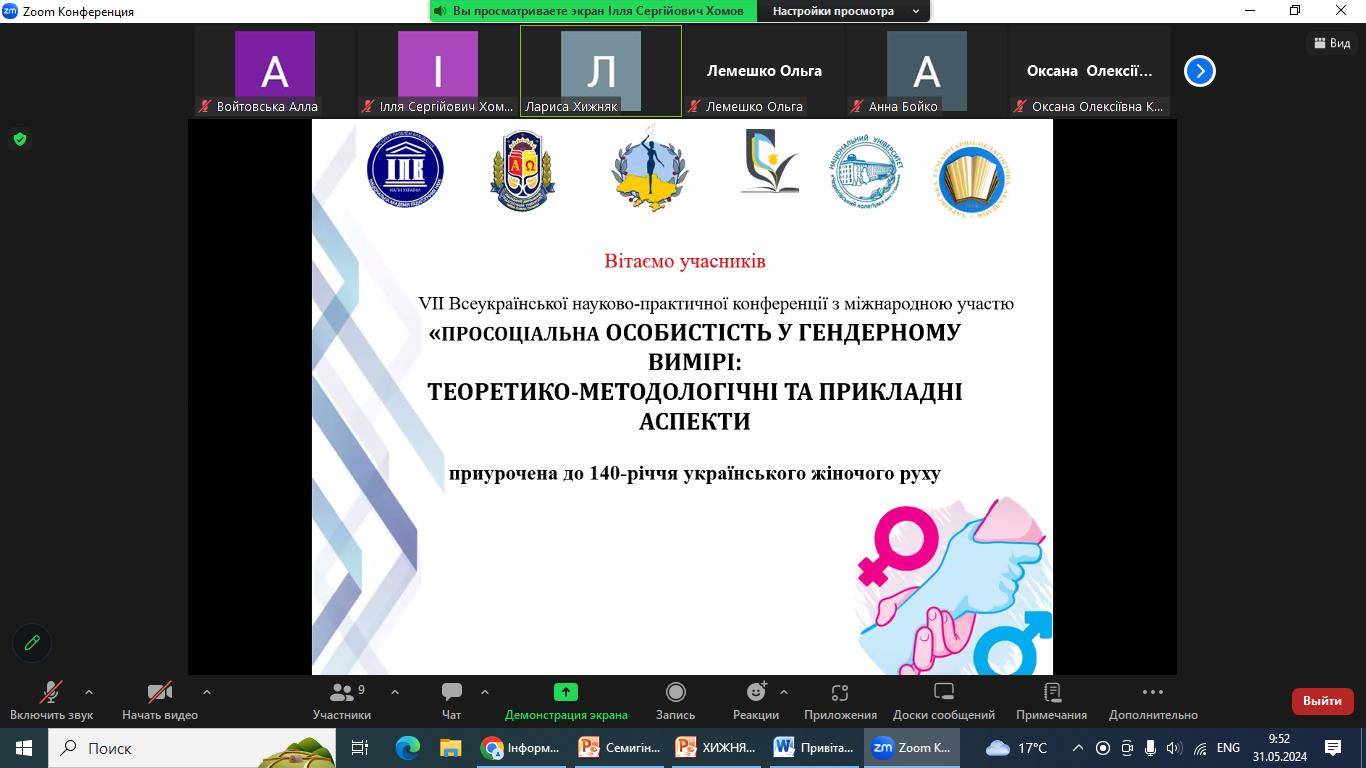
Task: Expand the arrow next to Чат
Action: click(485, 692)
